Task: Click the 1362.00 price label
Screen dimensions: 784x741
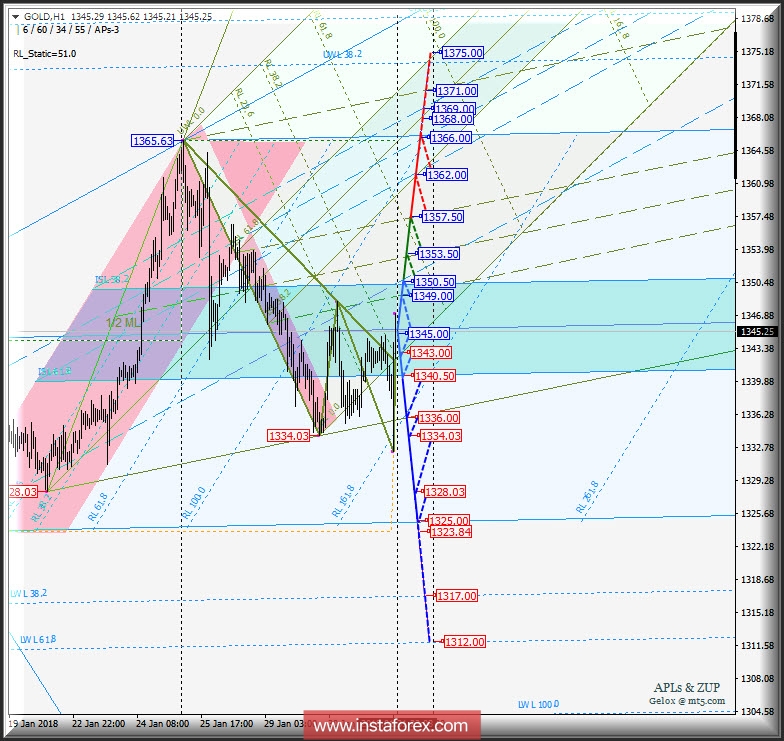Action: [x=446, y=175]
